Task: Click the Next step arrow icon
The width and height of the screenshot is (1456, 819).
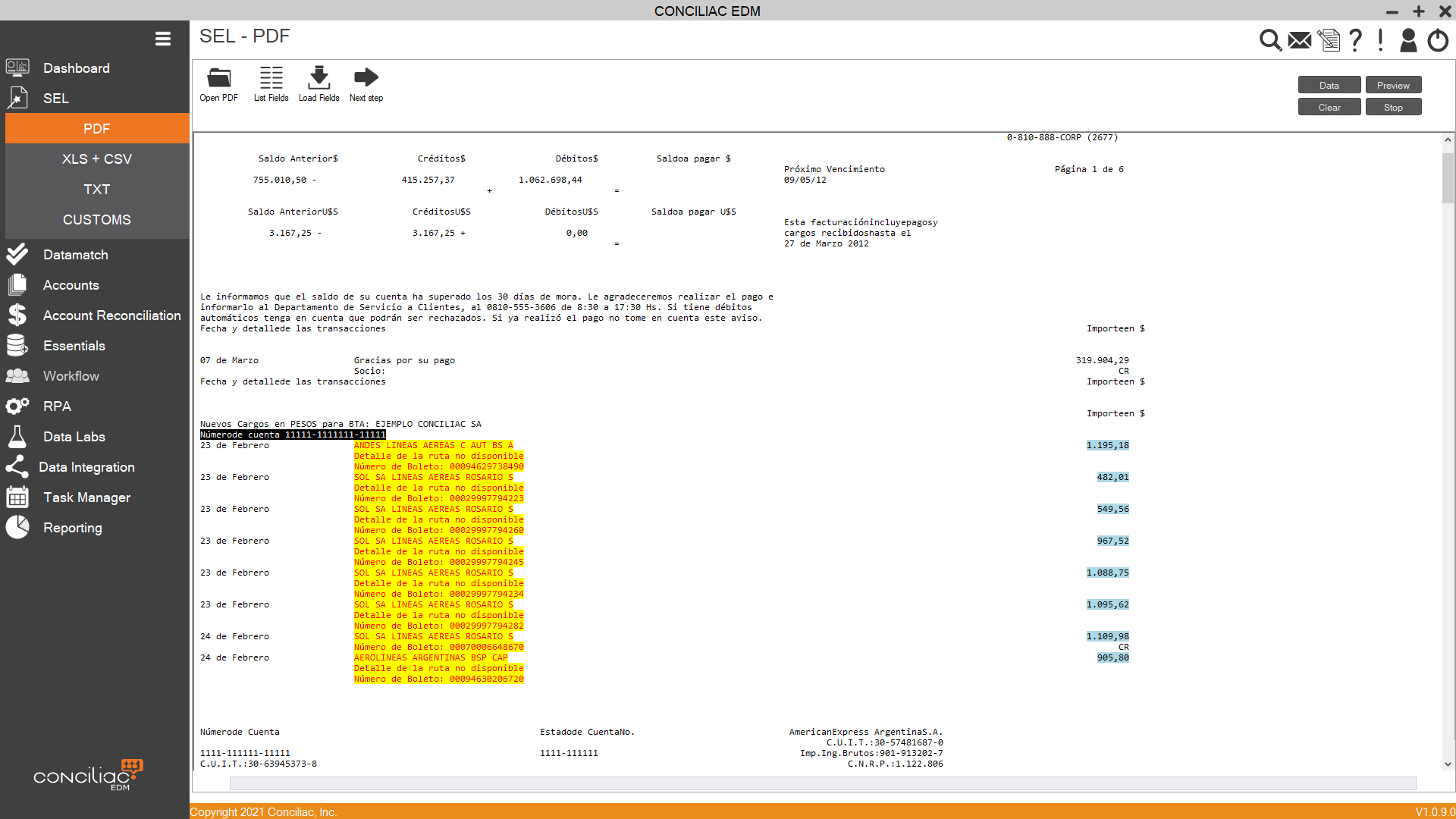Action: tap(366, 77)
